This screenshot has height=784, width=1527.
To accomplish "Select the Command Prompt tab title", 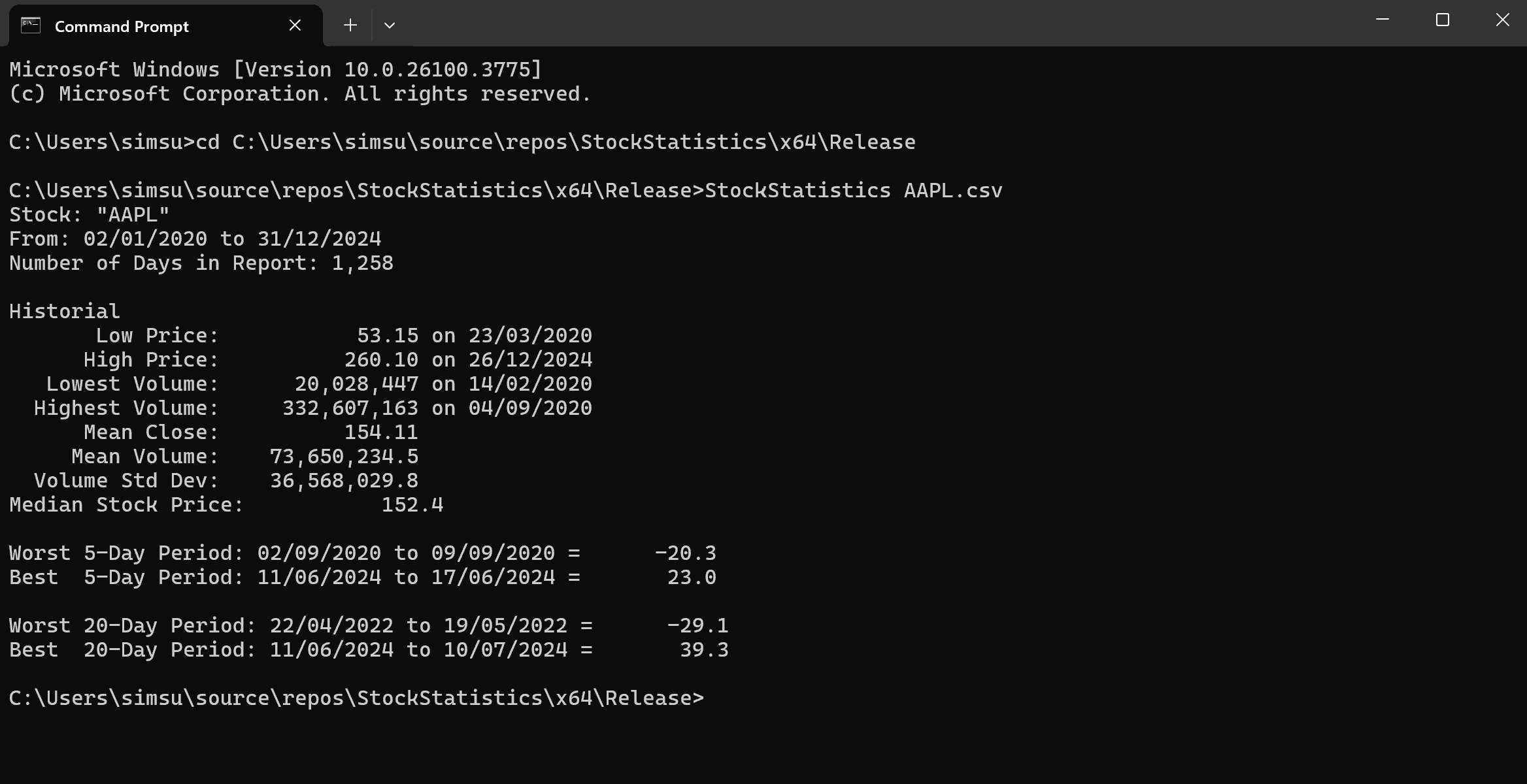I will click(122, 27).
